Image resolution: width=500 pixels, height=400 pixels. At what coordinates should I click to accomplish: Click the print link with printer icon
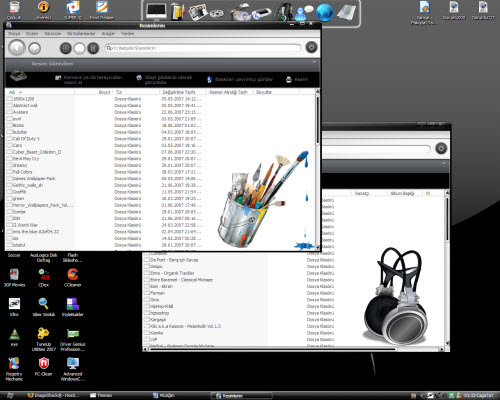[297, 79]
